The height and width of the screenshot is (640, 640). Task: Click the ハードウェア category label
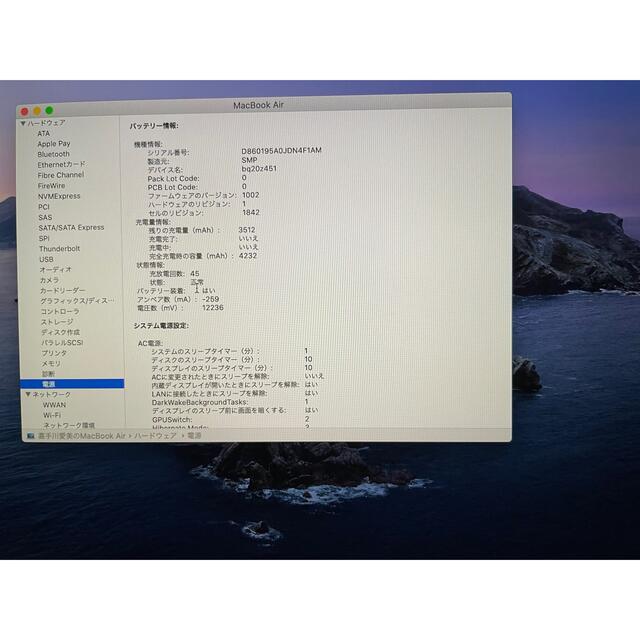point(47,123)
